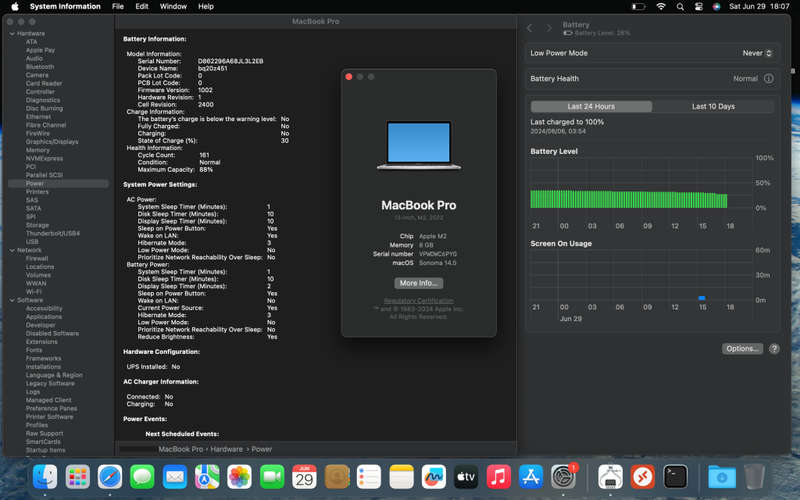Open System Settings with badge in Dock

(x=563, y=477)
